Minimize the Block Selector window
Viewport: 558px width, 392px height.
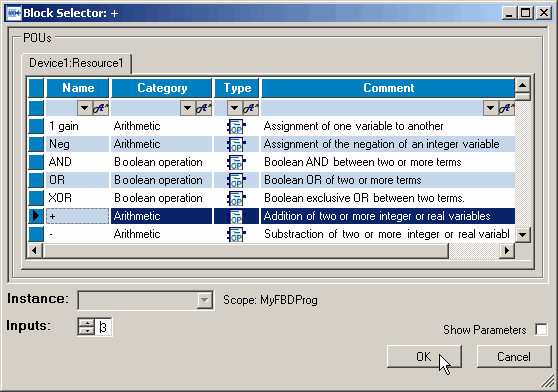click(509, 13)
